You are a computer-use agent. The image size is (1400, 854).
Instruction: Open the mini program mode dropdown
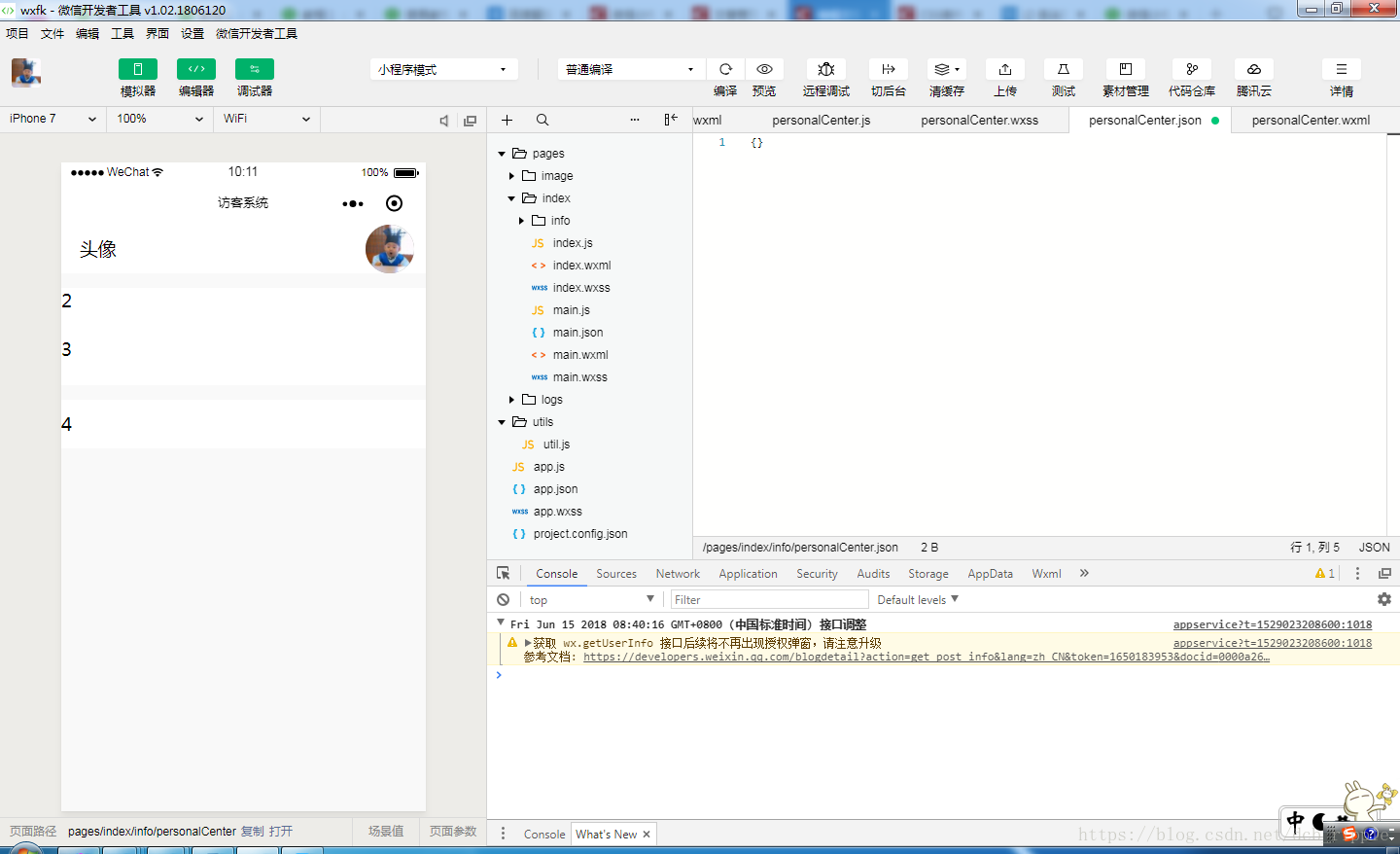(443, 69)
